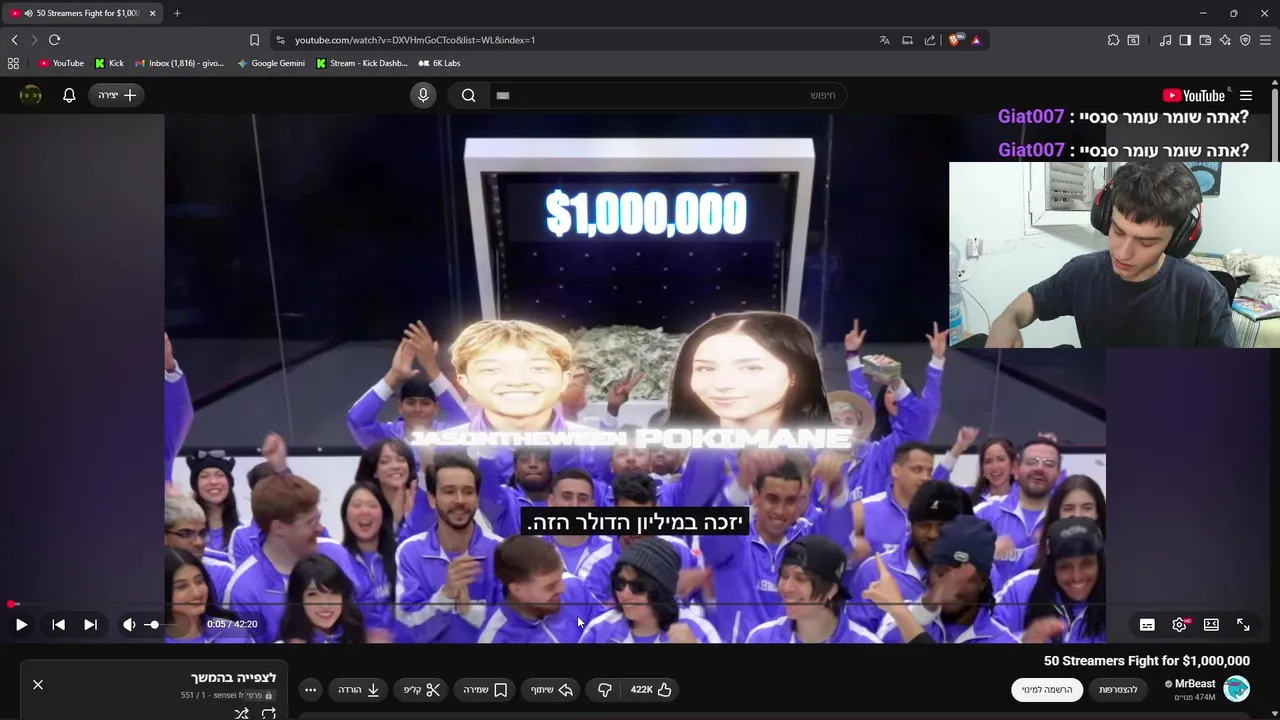Open the יצירה create button
The width and height of the screenshot is (1280, 720).
point(117,95)
